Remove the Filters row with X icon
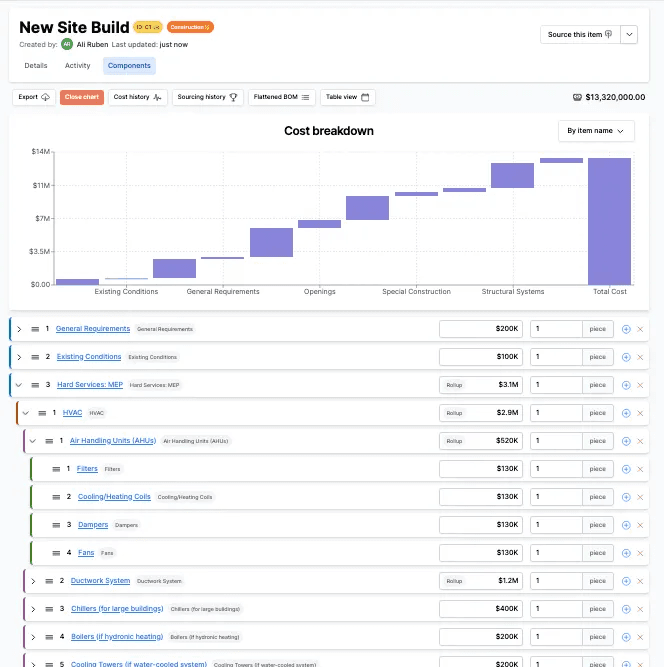 (640, 469)
